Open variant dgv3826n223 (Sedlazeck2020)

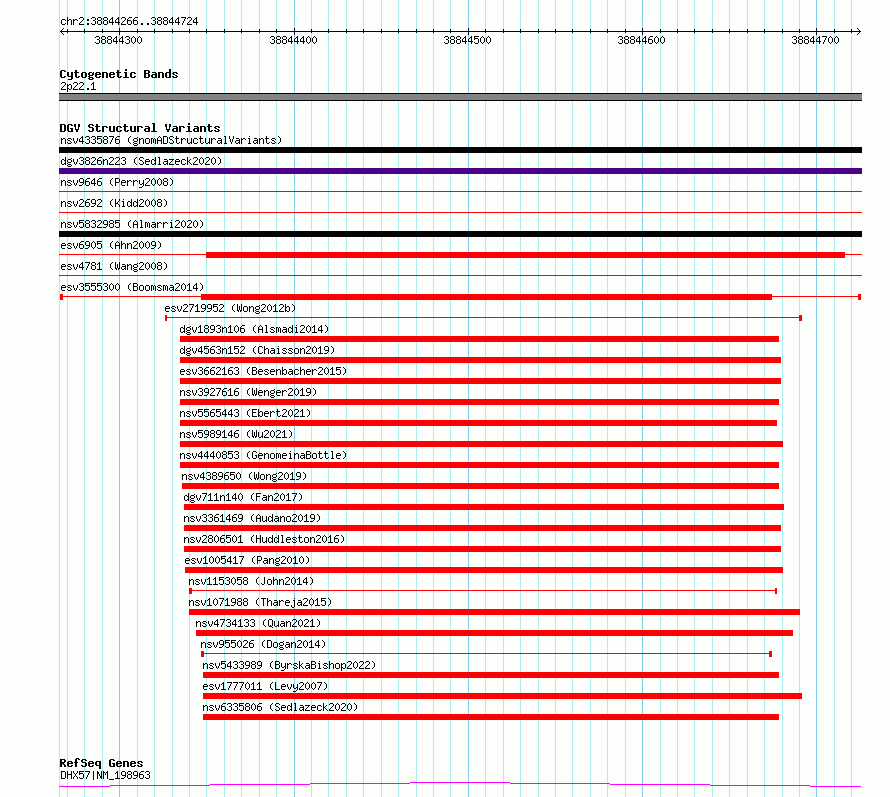[141, 161]
